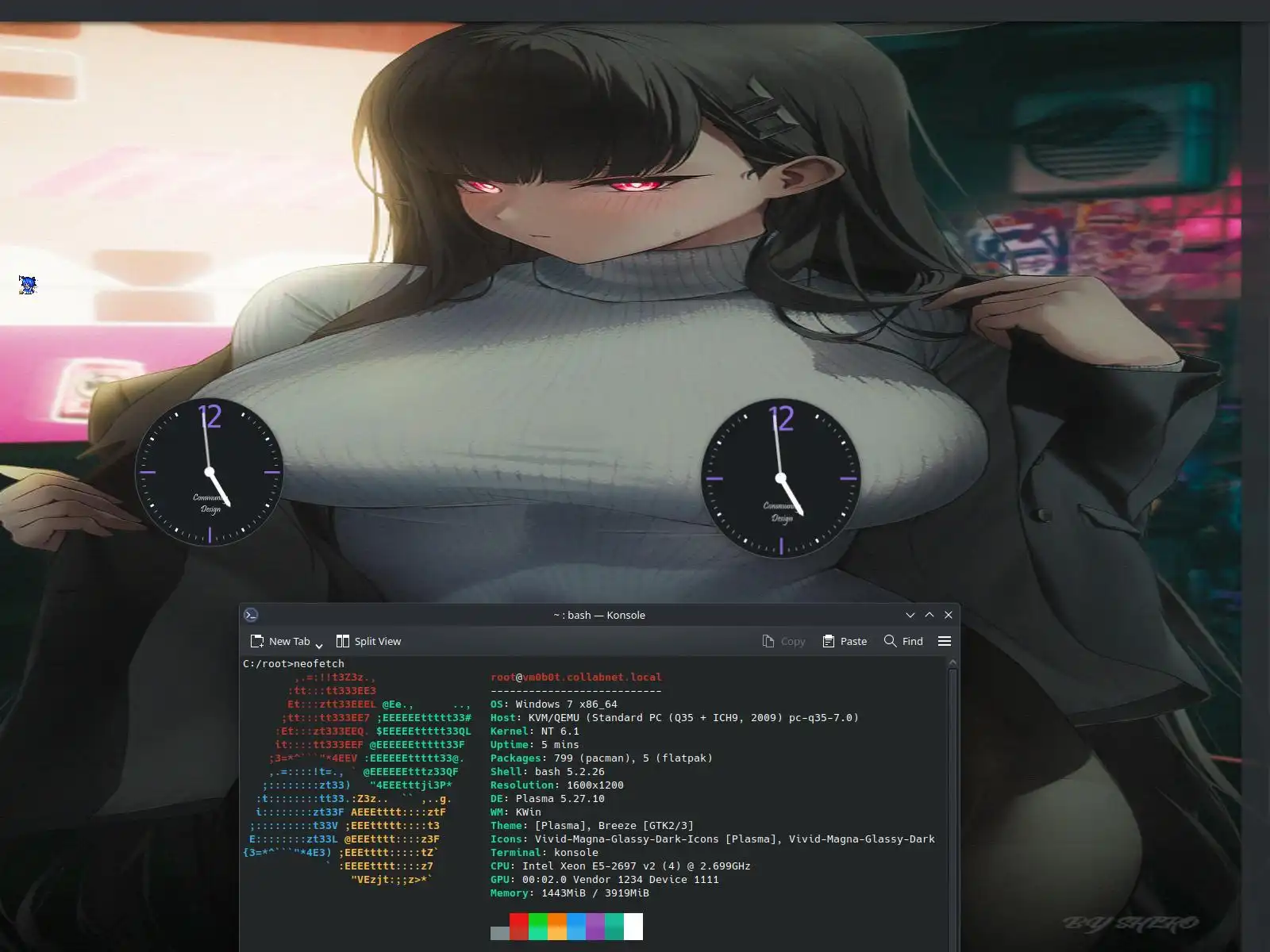
Task: Click the 'Memory: 1443MiB / 3919MiB' line
Action: click(570, 893)
